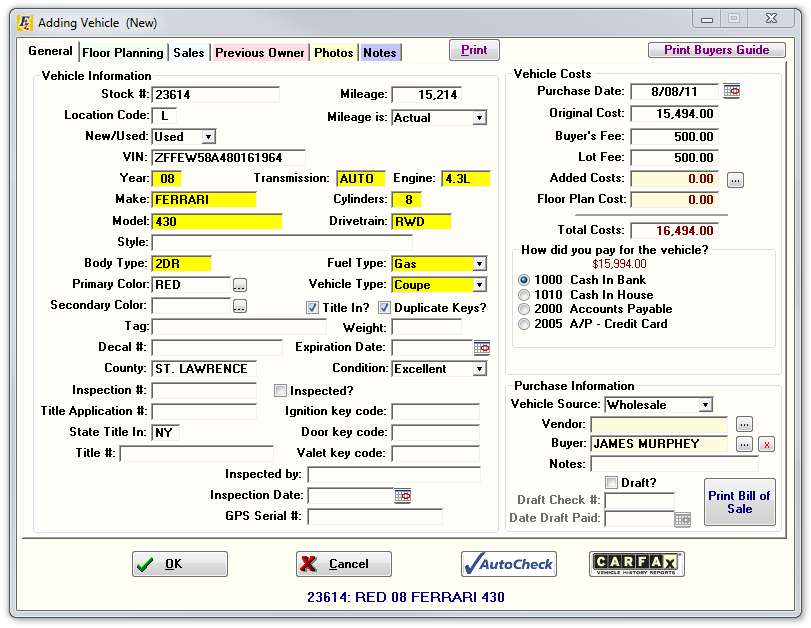Click the Make field containing FERRARI

[x=204, y=200]
